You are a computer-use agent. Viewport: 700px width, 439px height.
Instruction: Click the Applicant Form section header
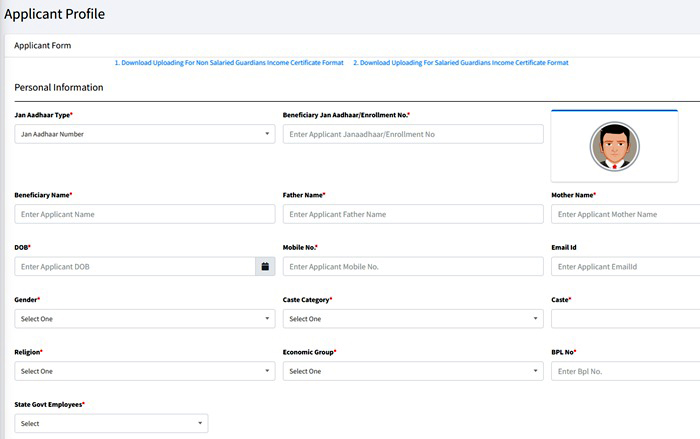click(x=43, y=46)
